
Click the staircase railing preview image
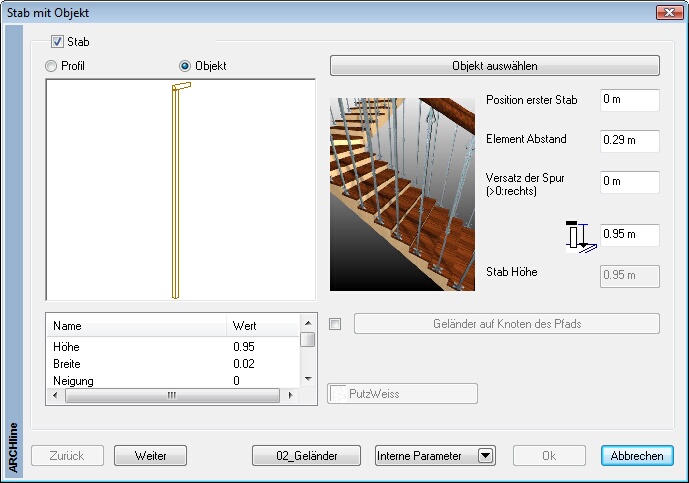[x=402, y=194]
